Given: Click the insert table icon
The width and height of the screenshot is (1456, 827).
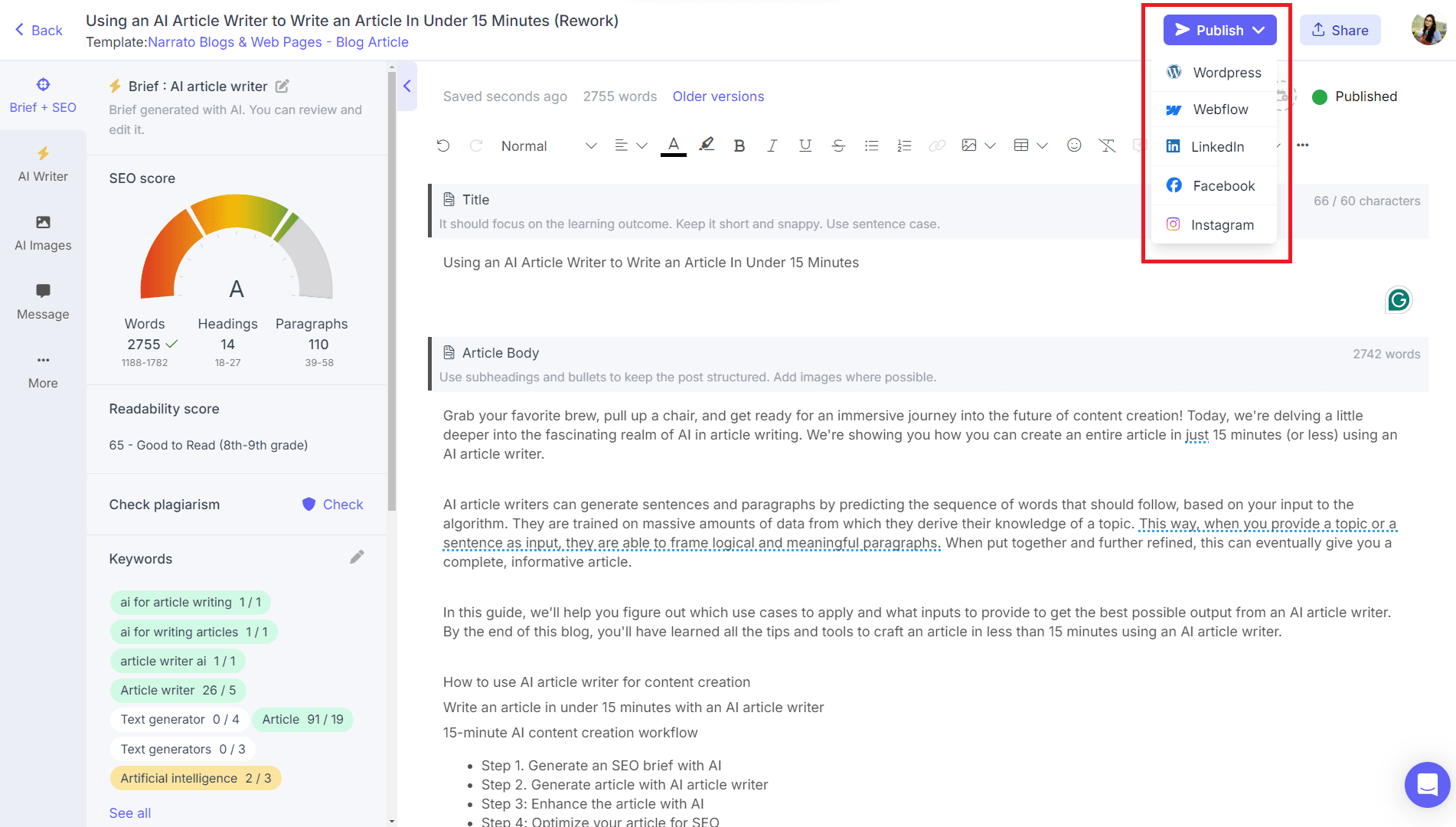Looking at the screenshot, I should click(1021, 145).
